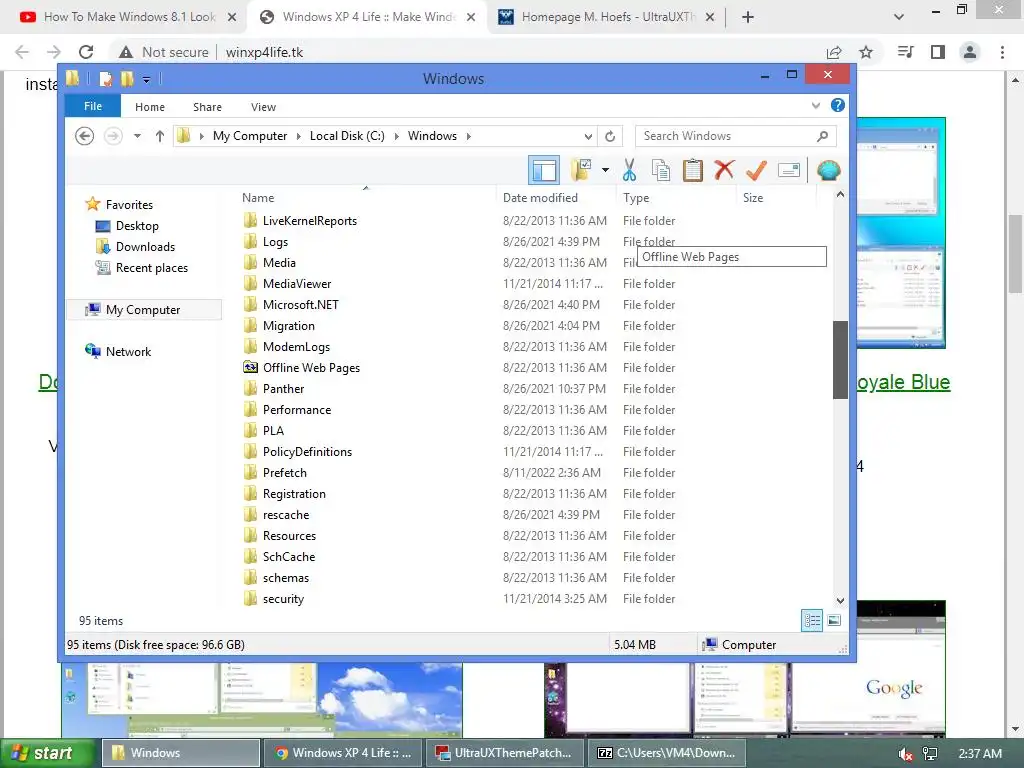Switch to YouTube Windows 8.1 browser tab

point(129,17)
